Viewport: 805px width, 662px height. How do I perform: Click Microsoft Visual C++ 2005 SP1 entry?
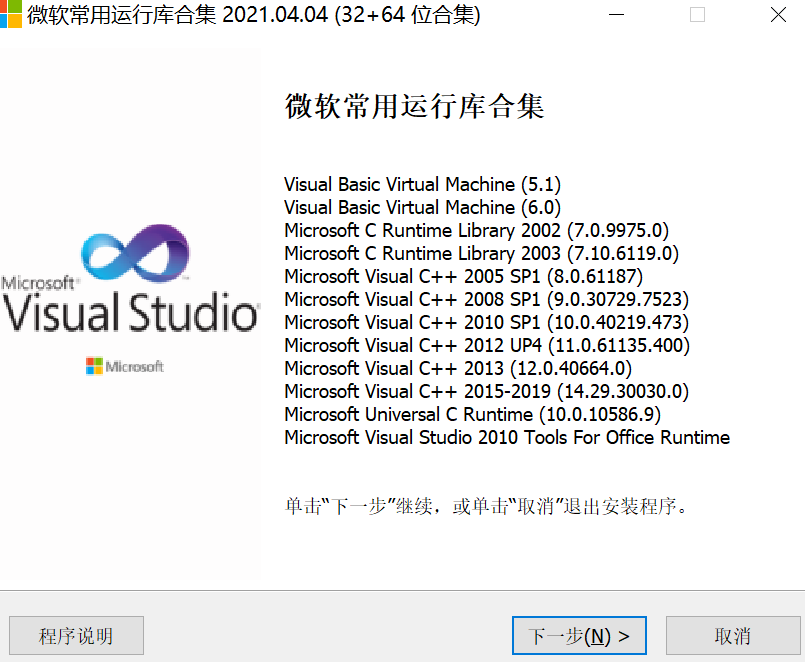point(464,276)
